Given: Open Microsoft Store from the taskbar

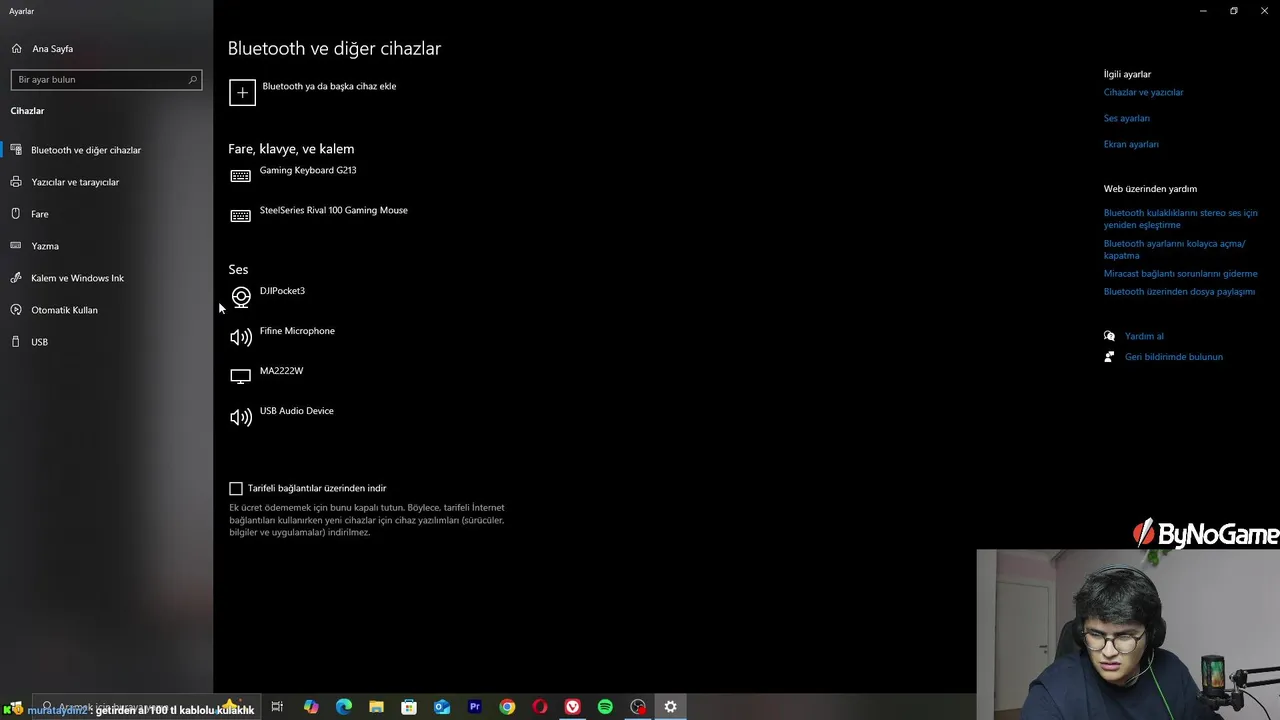Looking at the screenshot, I should (x=409, y=707).
